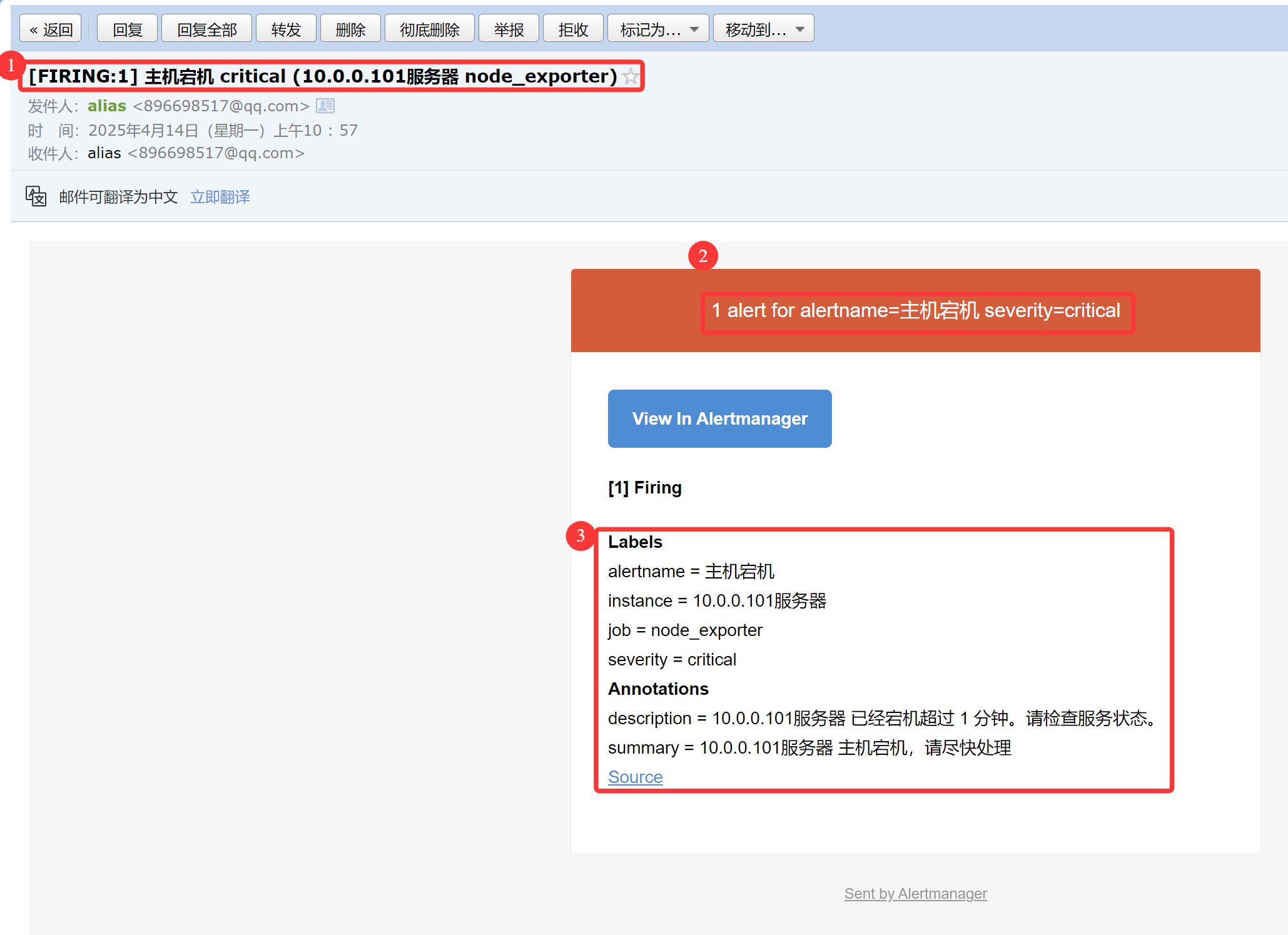Open the Source link under Annotations
This screenshot has width=1288, height=935.
[x=635, y=777]
